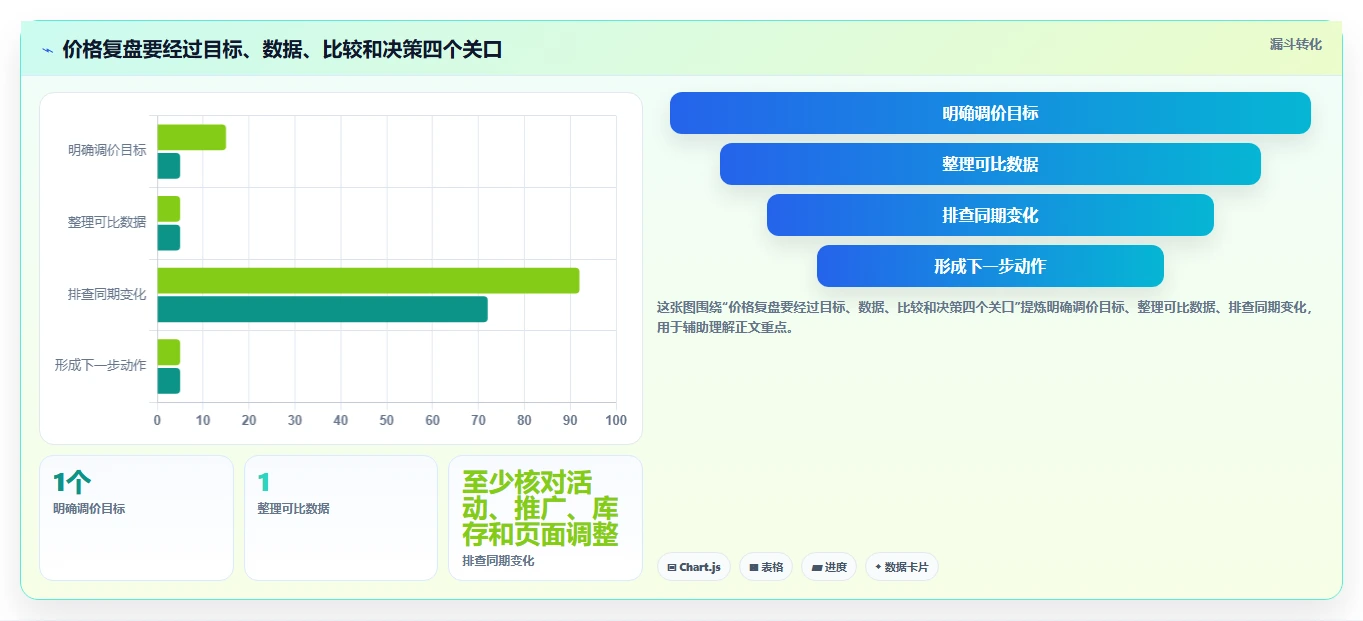Click the 数据卡片 tag
Screen dimensions: 1363x621
point(902,567)
